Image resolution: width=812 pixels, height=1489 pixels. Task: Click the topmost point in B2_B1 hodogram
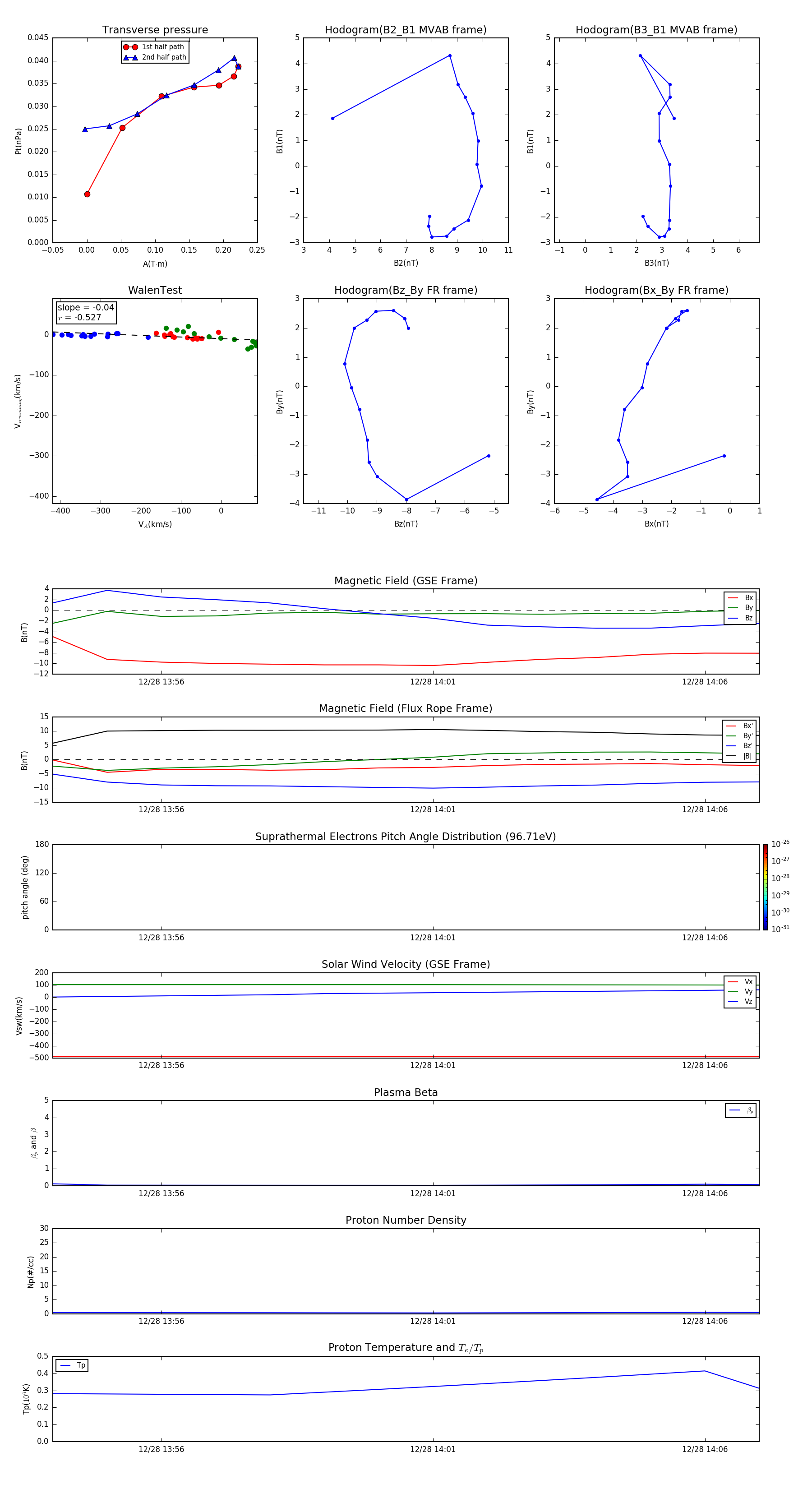click(450, 55)
